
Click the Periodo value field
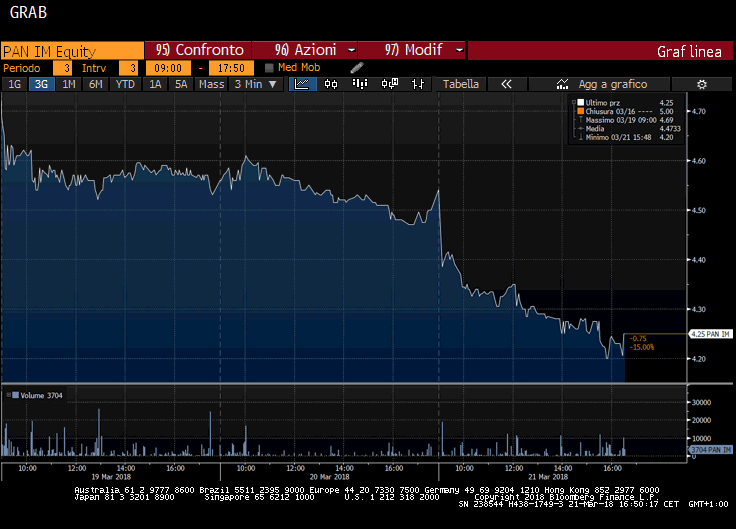pos(62,68)
